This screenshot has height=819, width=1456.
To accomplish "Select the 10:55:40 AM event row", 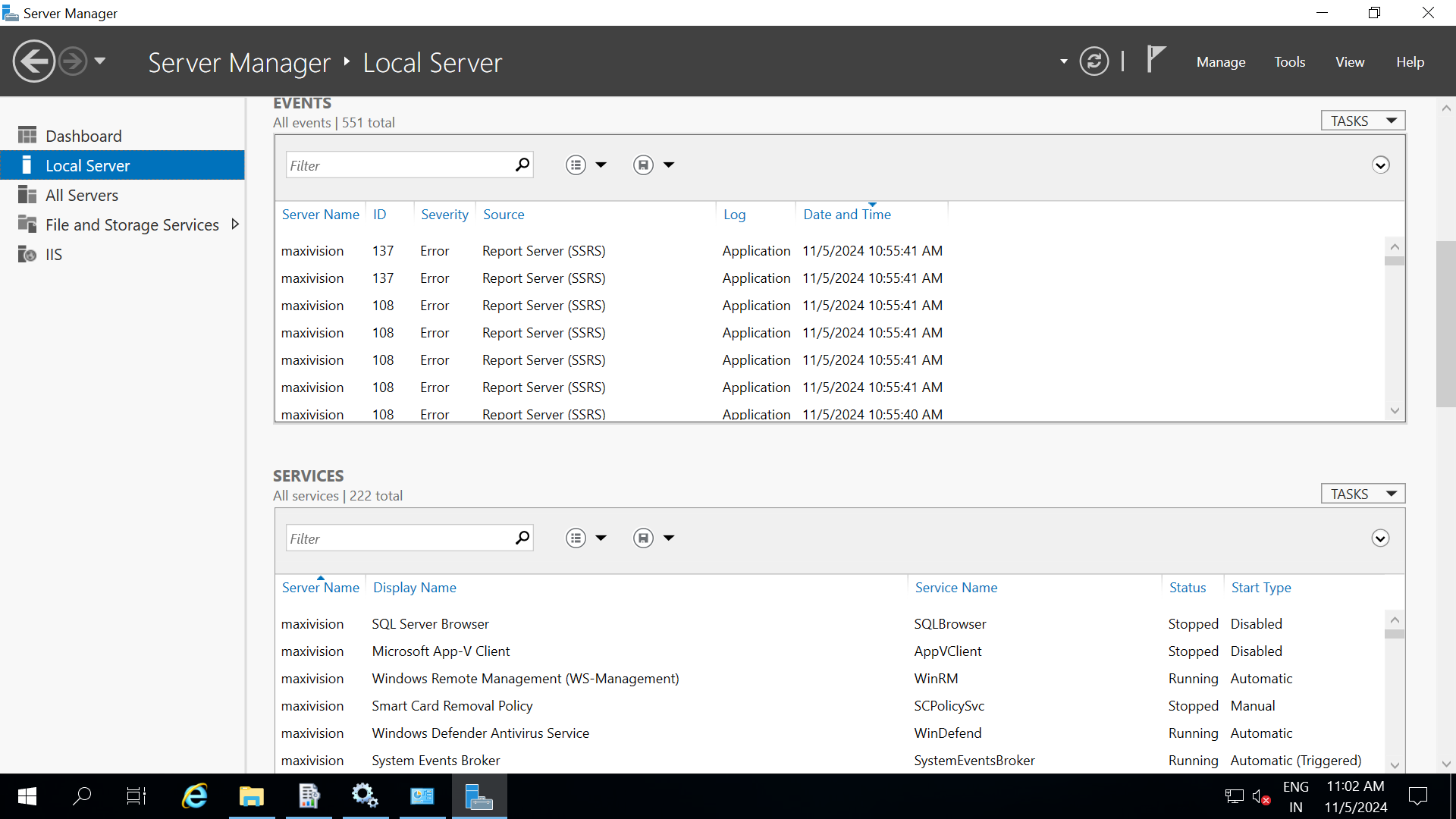I will (830, 413).
